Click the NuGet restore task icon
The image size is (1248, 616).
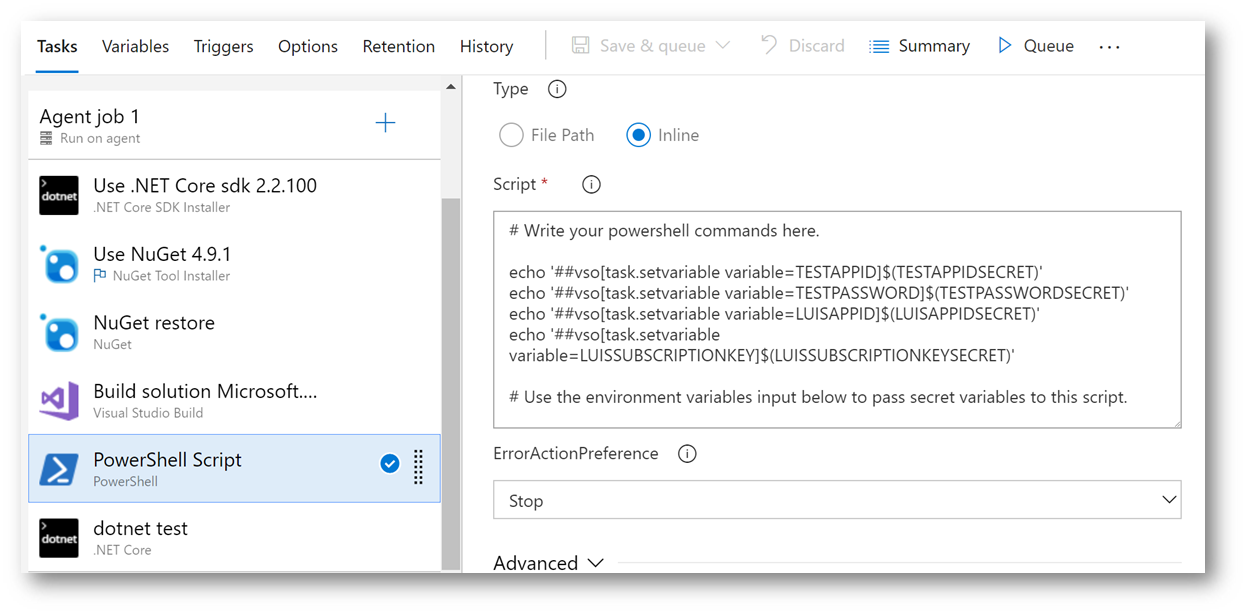59,332
